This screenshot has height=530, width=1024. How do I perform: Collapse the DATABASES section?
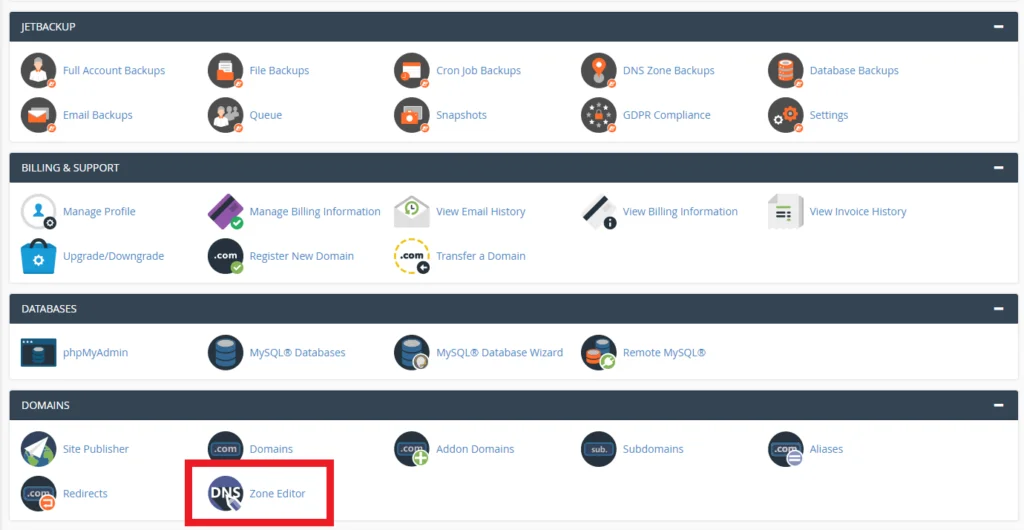[x=998, y=309]
